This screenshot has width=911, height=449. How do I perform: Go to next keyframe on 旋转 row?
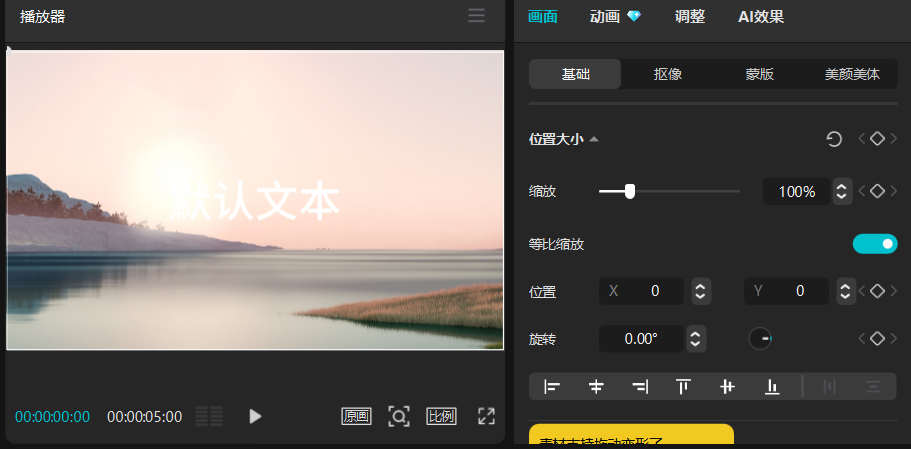894,339
